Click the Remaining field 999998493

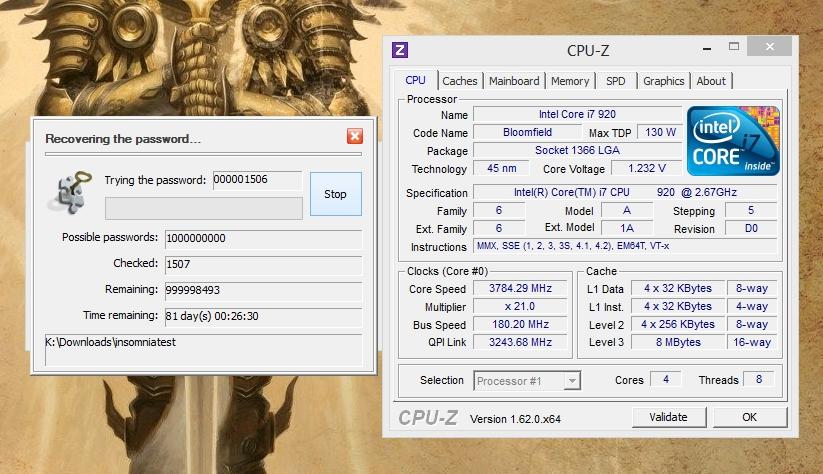(x=263, y=290)
